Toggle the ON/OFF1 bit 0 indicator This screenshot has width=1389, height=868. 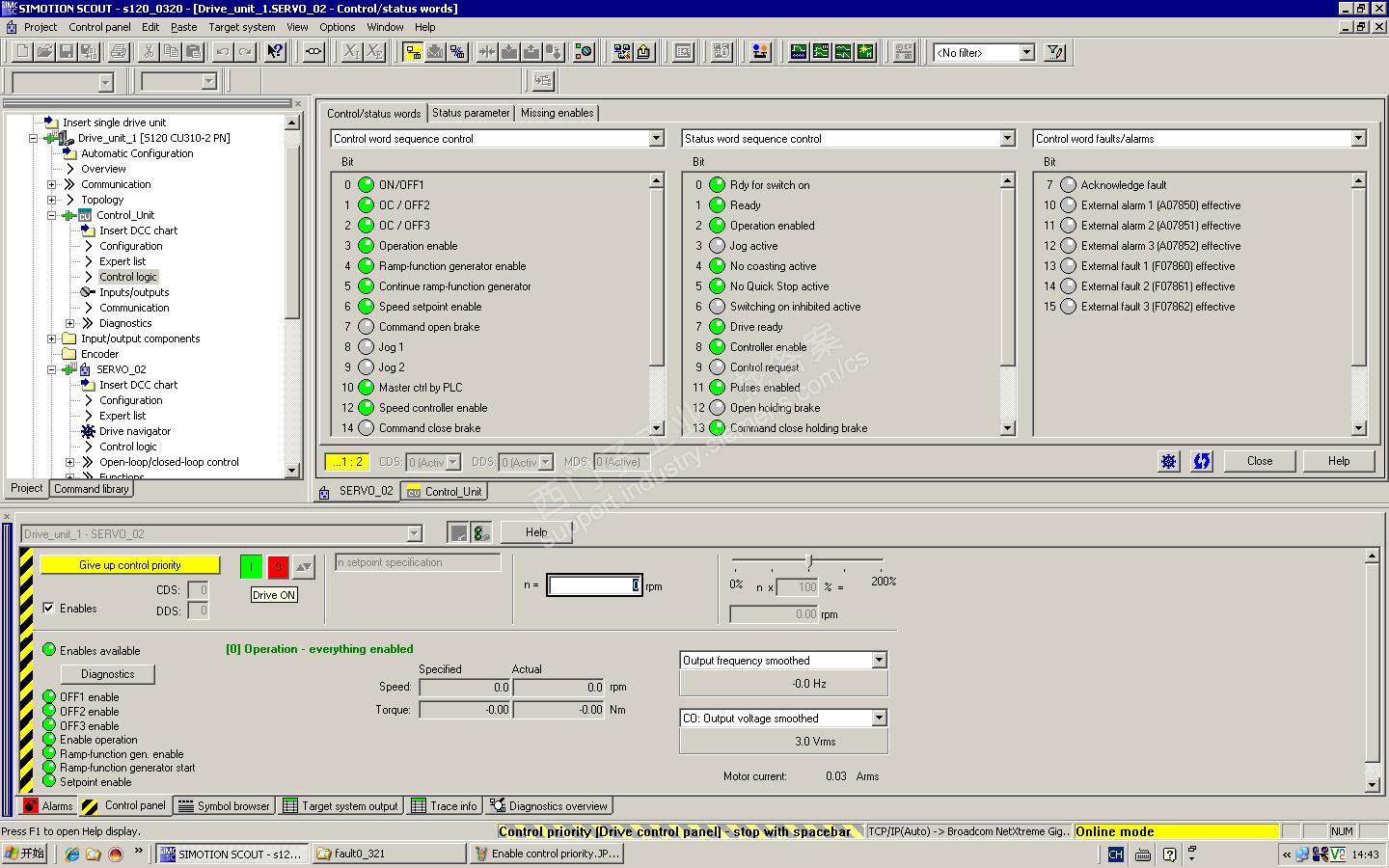coord(366,184)
